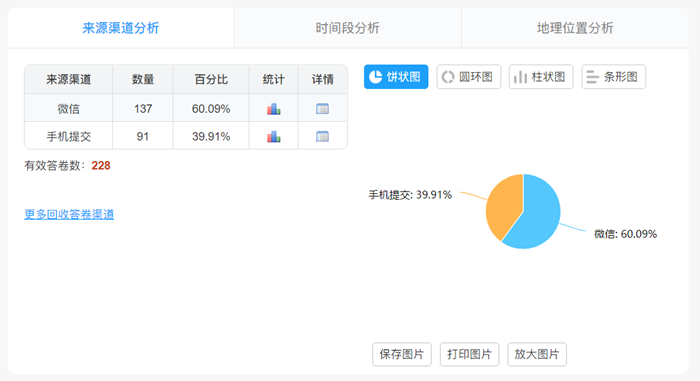Click the 统计 column header
The image size is (700, 381).
point(274,80)
